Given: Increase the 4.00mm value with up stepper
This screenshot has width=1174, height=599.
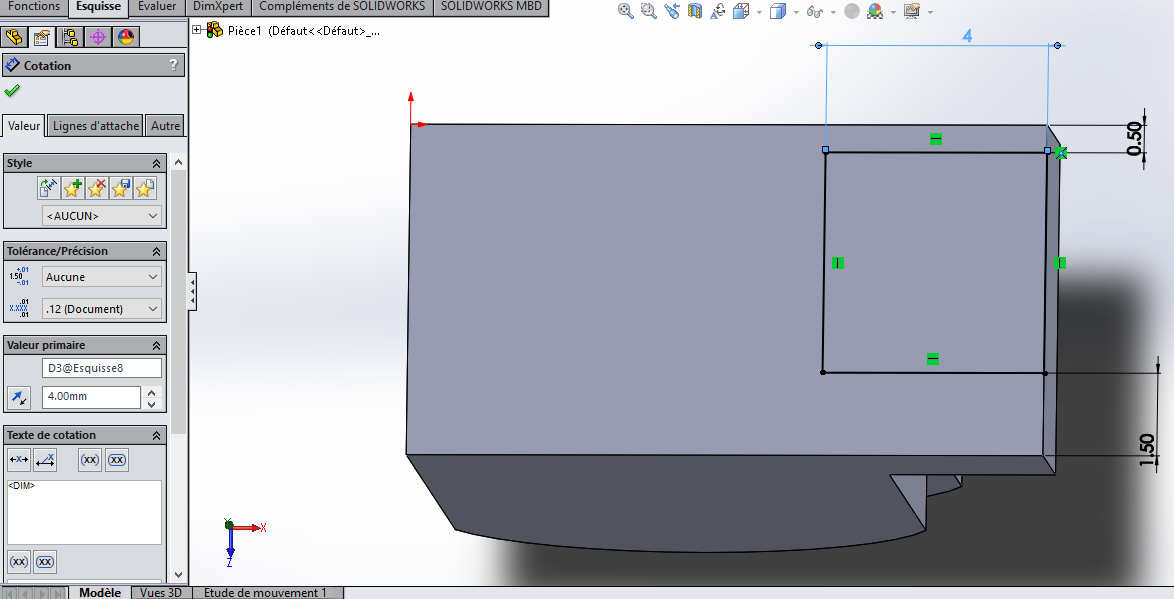Looking at the screenshot, I should coord(152,392).
